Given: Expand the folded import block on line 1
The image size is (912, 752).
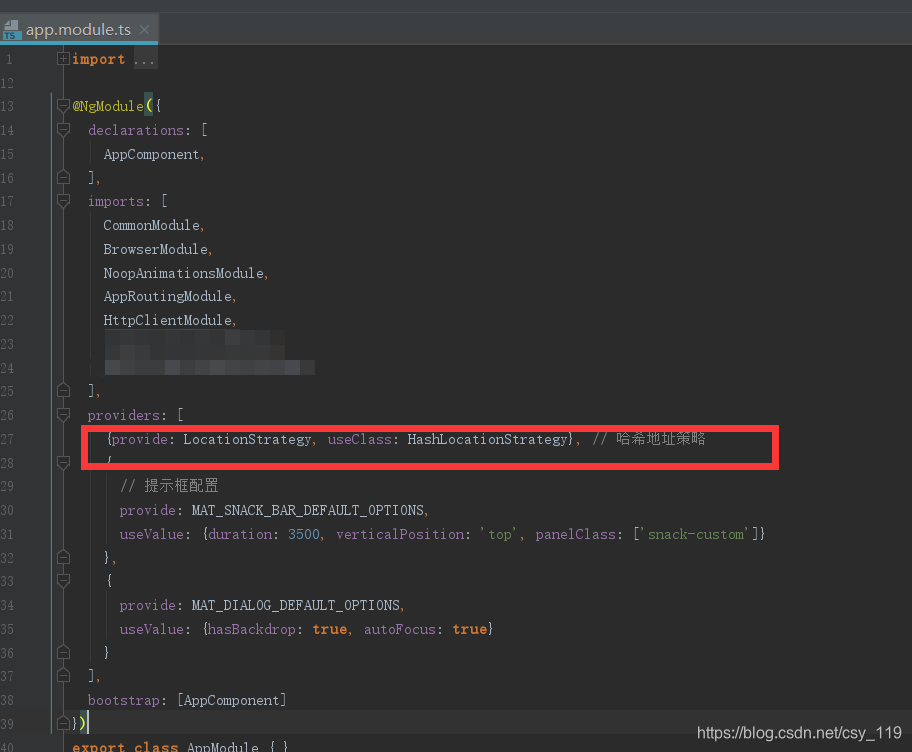Looking at the screenshot, I should 63,59.
